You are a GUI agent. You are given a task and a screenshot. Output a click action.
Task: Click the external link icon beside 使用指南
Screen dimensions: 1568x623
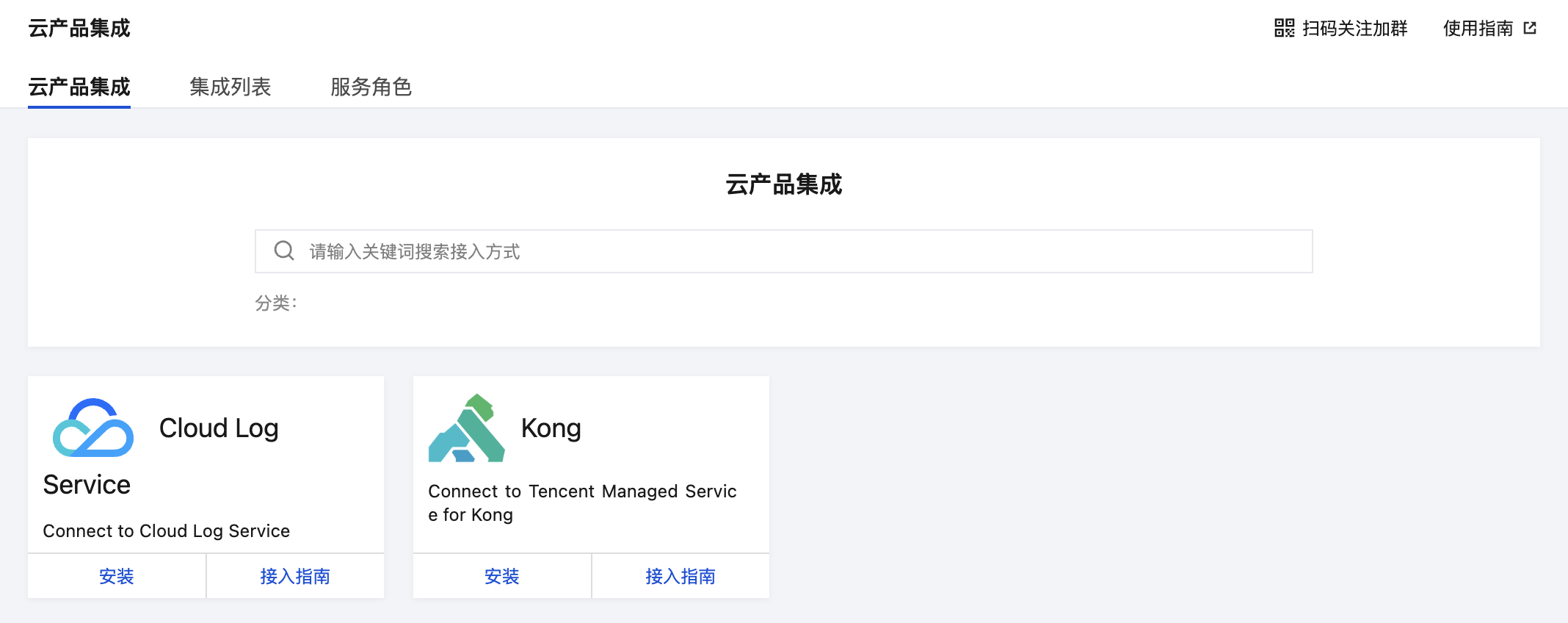pos(1530,29)
